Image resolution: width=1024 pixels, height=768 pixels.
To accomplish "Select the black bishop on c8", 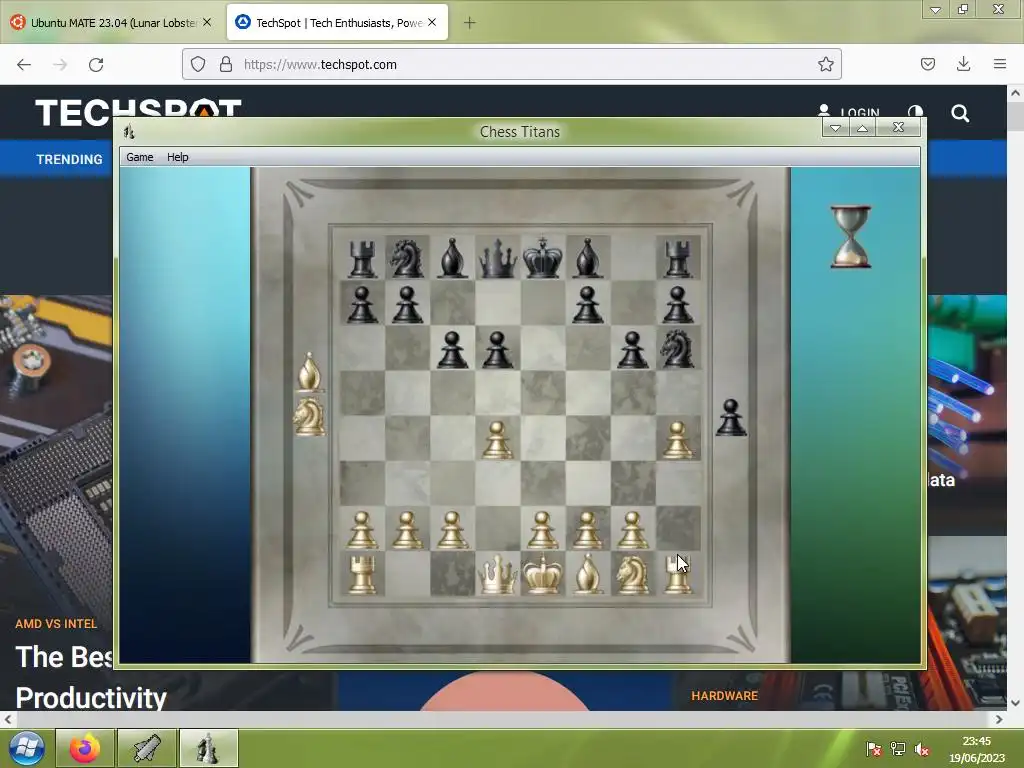I will click(x=452, y=258).
